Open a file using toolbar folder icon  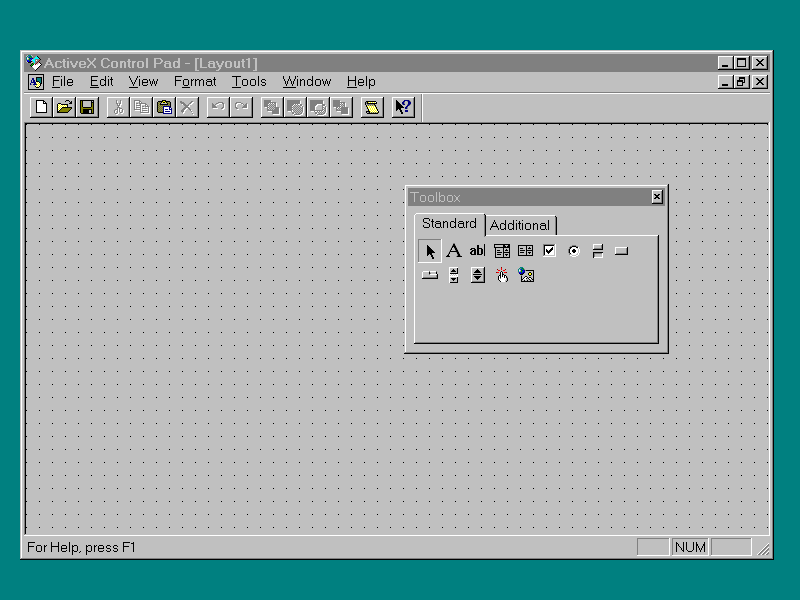point(64,107)
